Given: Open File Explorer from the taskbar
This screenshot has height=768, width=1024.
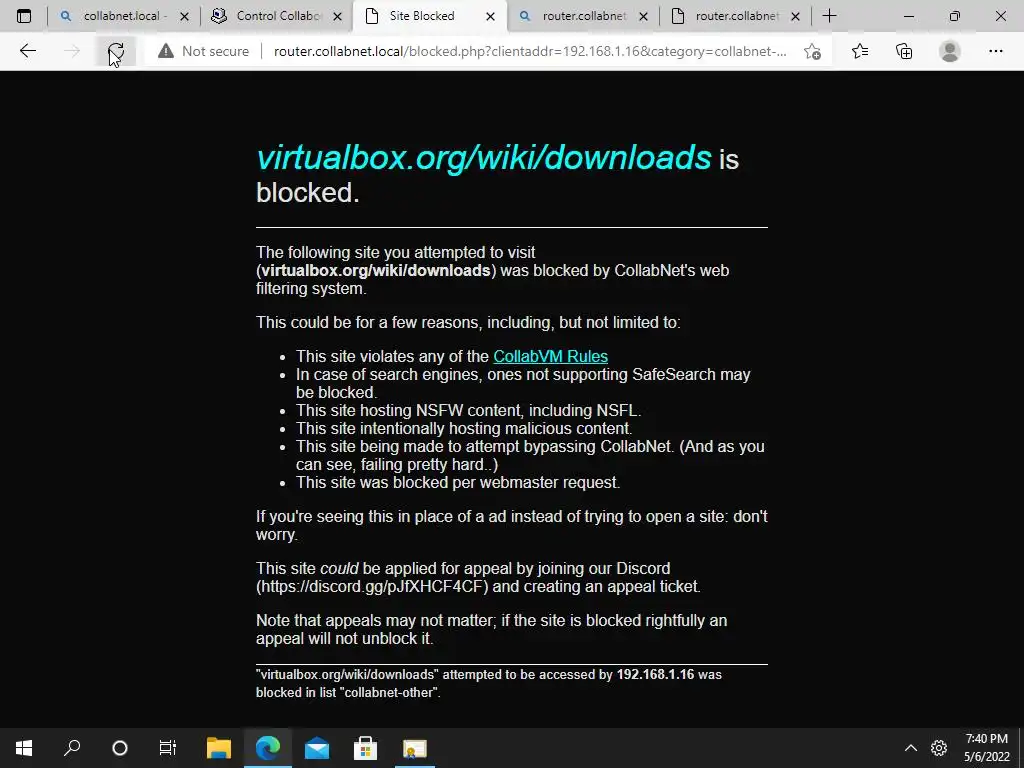Looking at the screenshot, I should point(219,748).
